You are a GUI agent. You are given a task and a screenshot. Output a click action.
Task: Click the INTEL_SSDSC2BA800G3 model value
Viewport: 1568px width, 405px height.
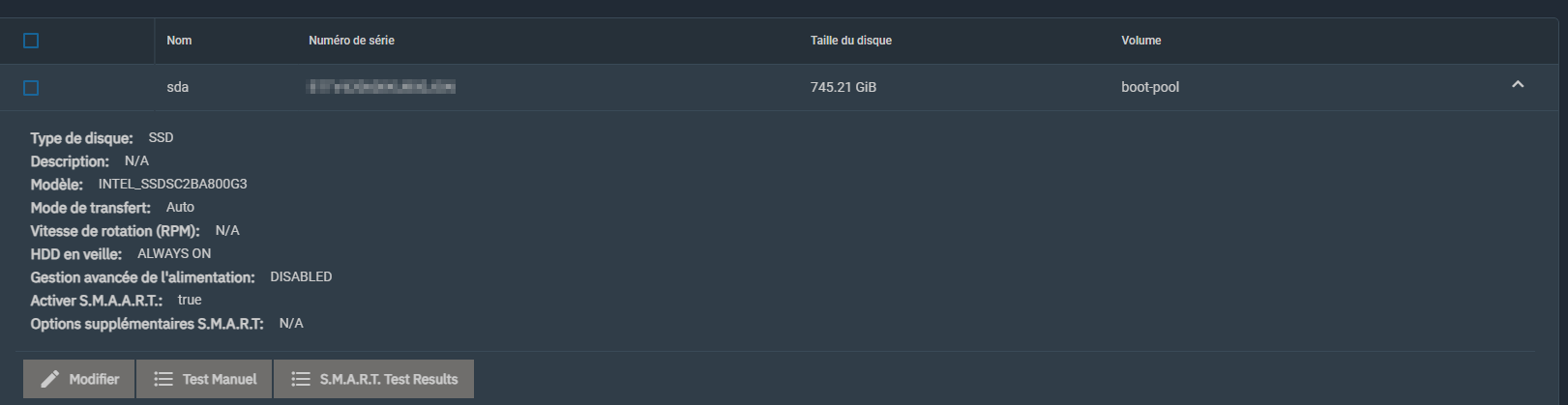173,184
